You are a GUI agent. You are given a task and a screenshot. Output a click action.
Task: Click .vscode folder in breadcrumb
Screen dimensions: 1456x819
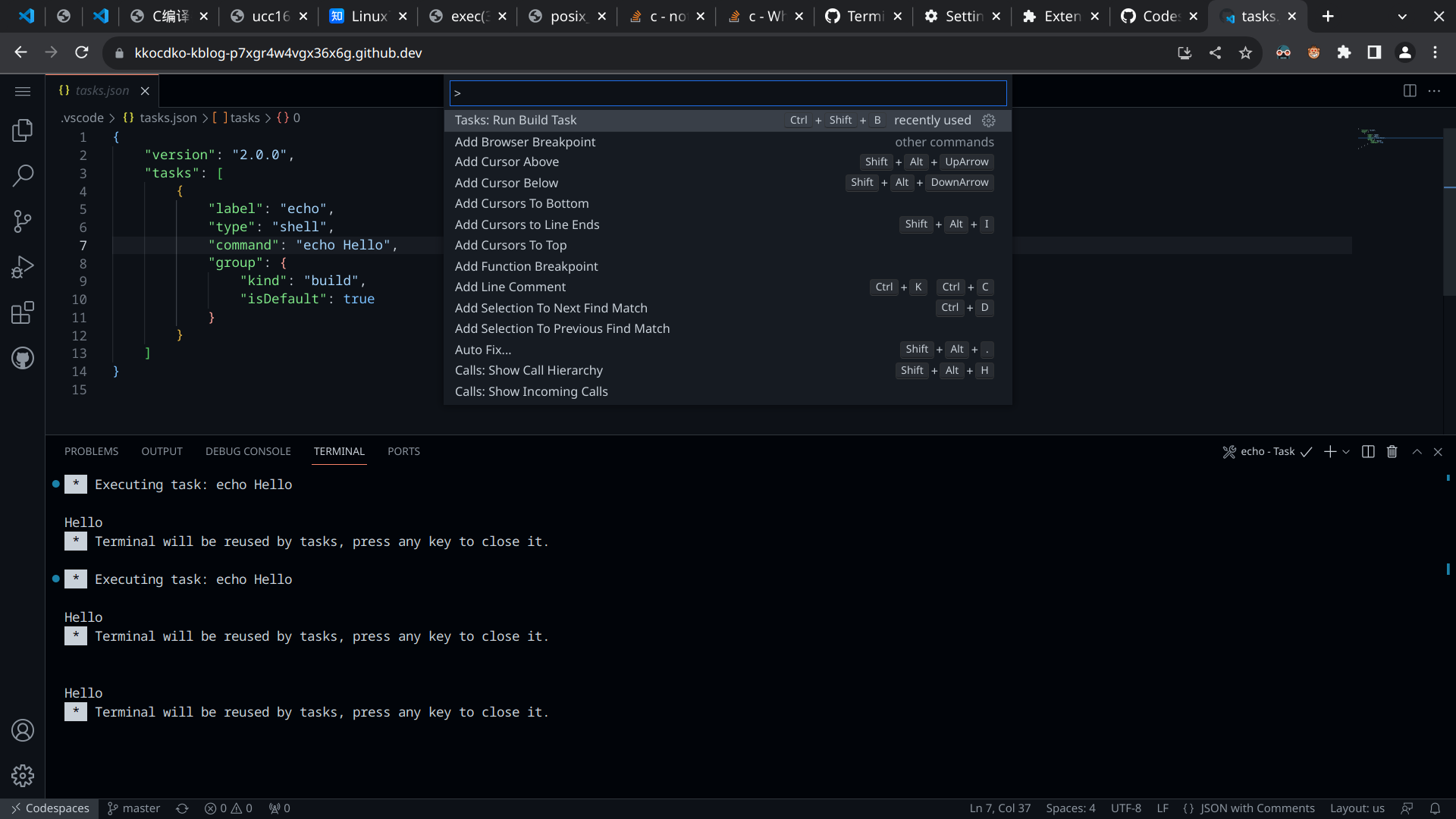coord(82,118)
